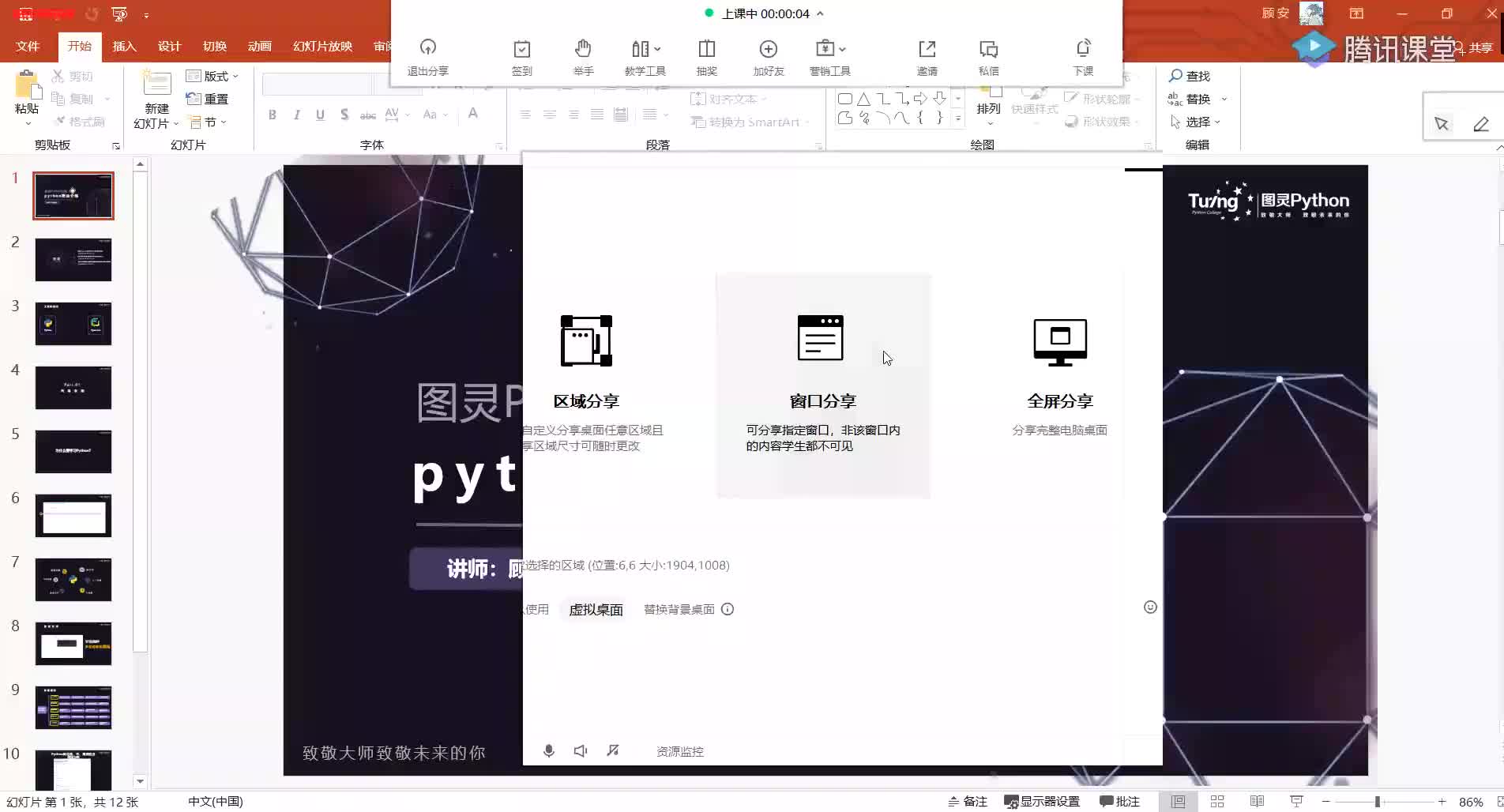Select slide 9 thumbnail

tap(73, 708)
